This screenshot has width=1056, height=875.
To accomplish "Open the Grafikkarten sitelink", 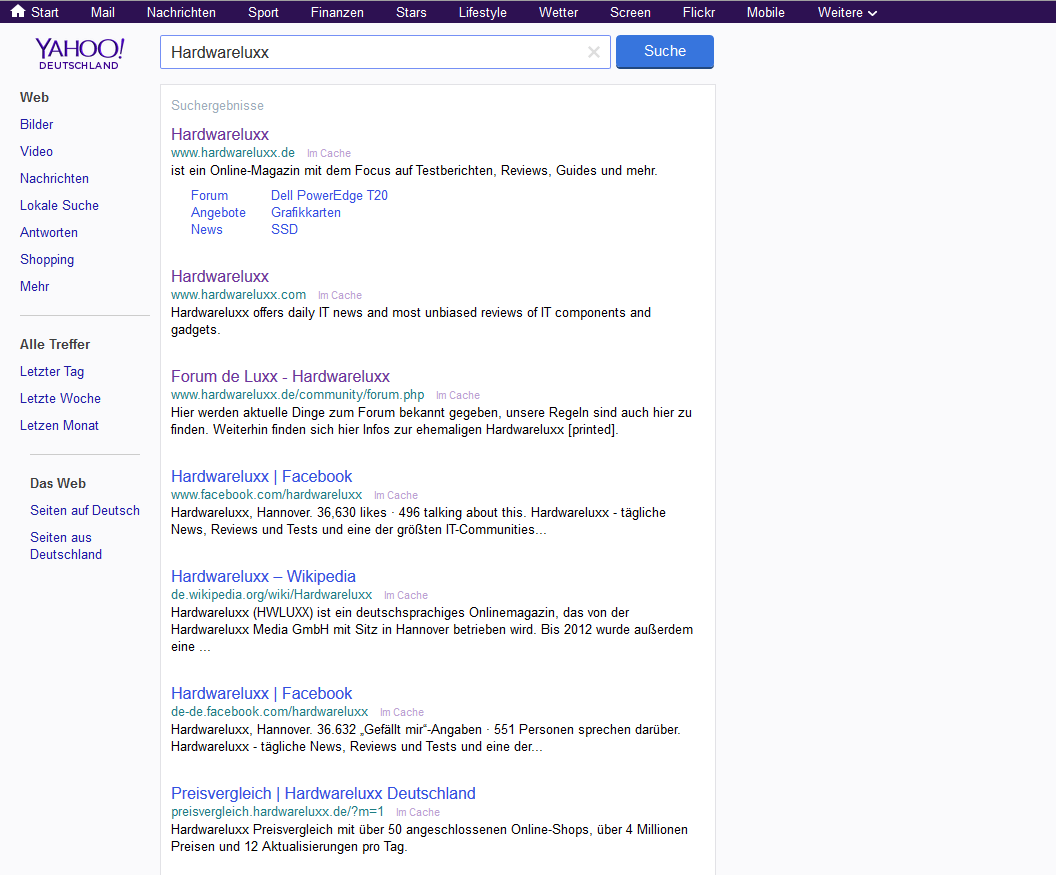I will coord(306,212).
